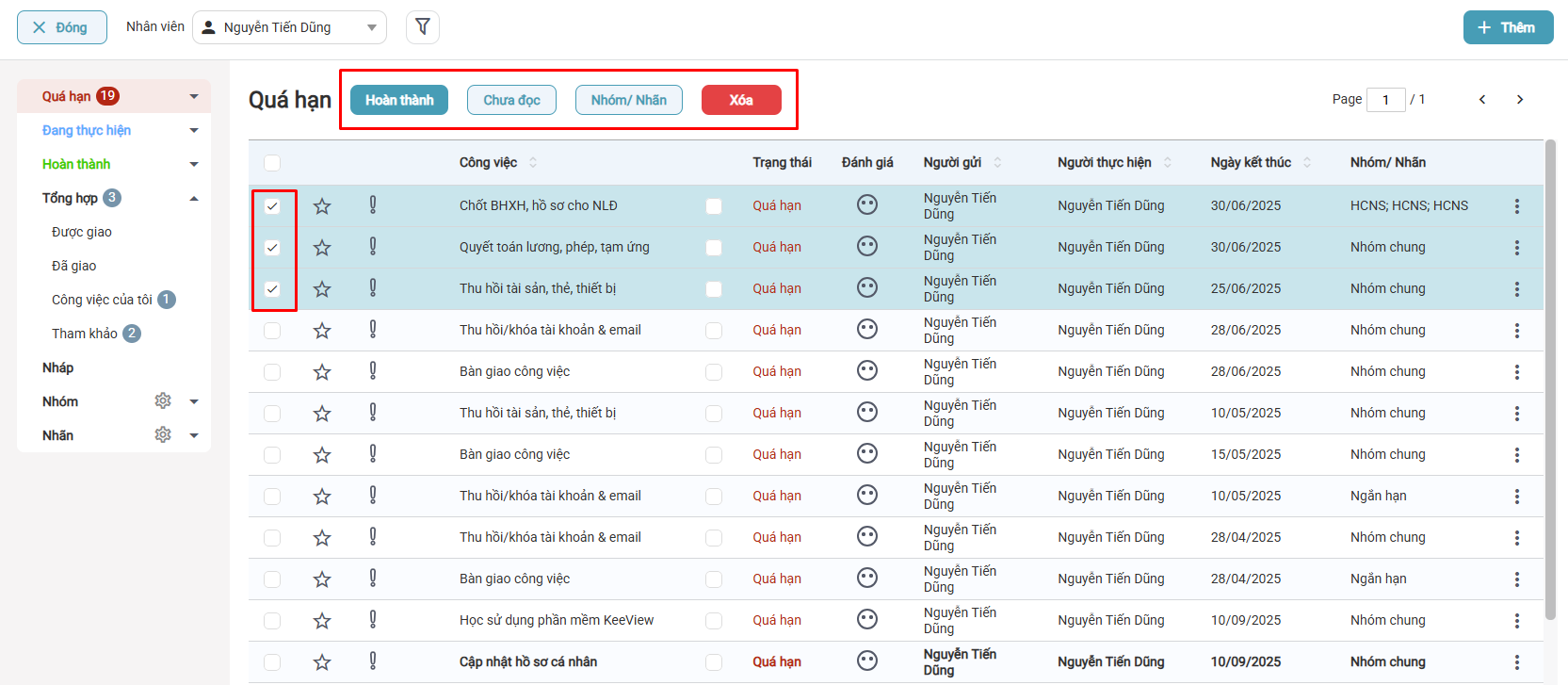
Task: Sort by Ngày kết thúc column
Action: (1306, 163)
